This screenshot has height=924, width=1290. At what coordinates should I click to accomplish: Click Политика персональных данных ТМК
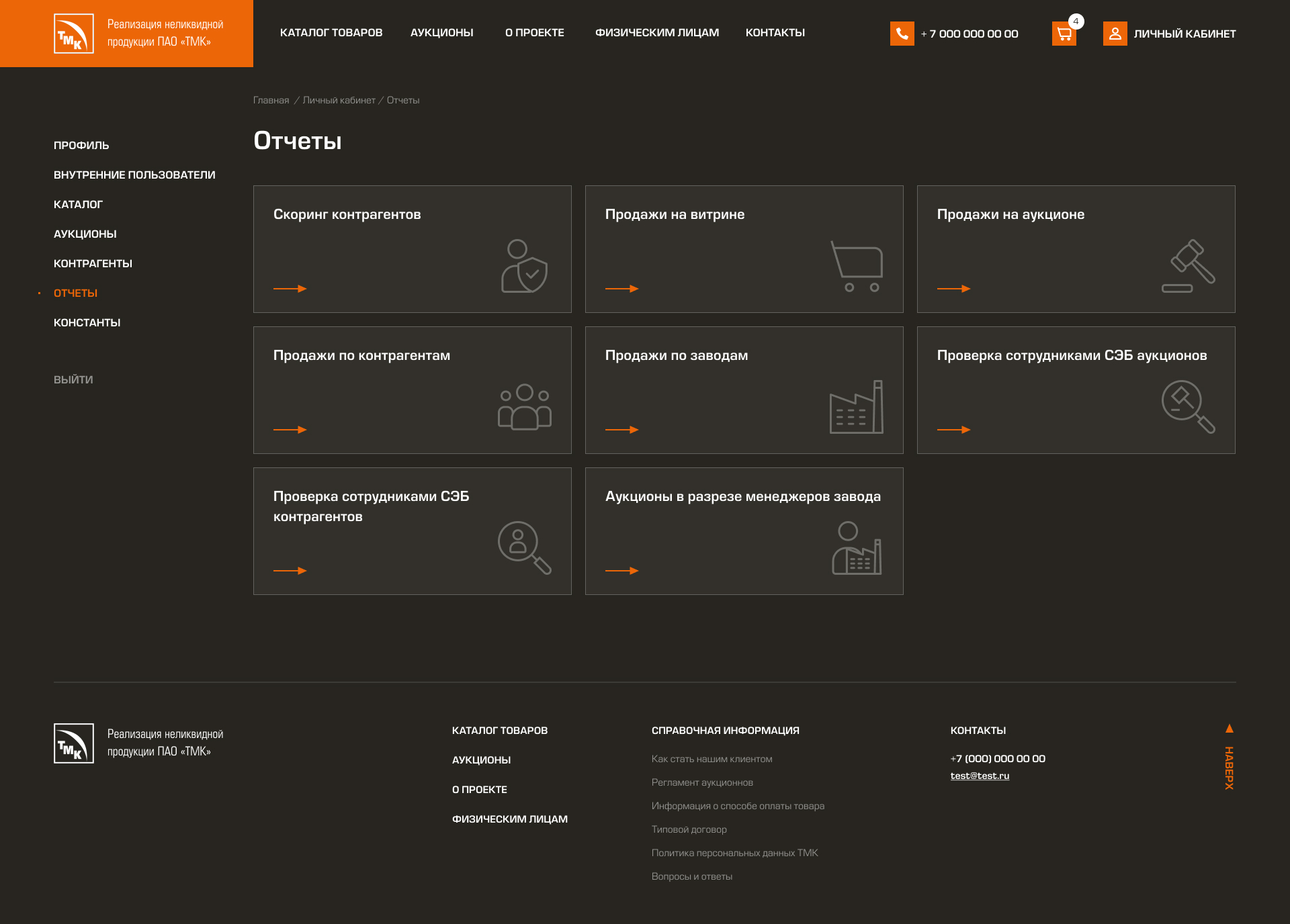735,853
